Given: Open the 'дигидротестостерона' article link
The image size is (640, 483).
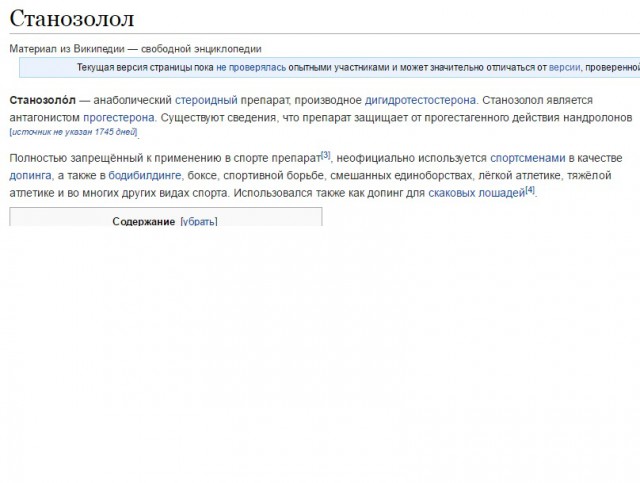Looking at the screenshot, I should pos(420,100).
